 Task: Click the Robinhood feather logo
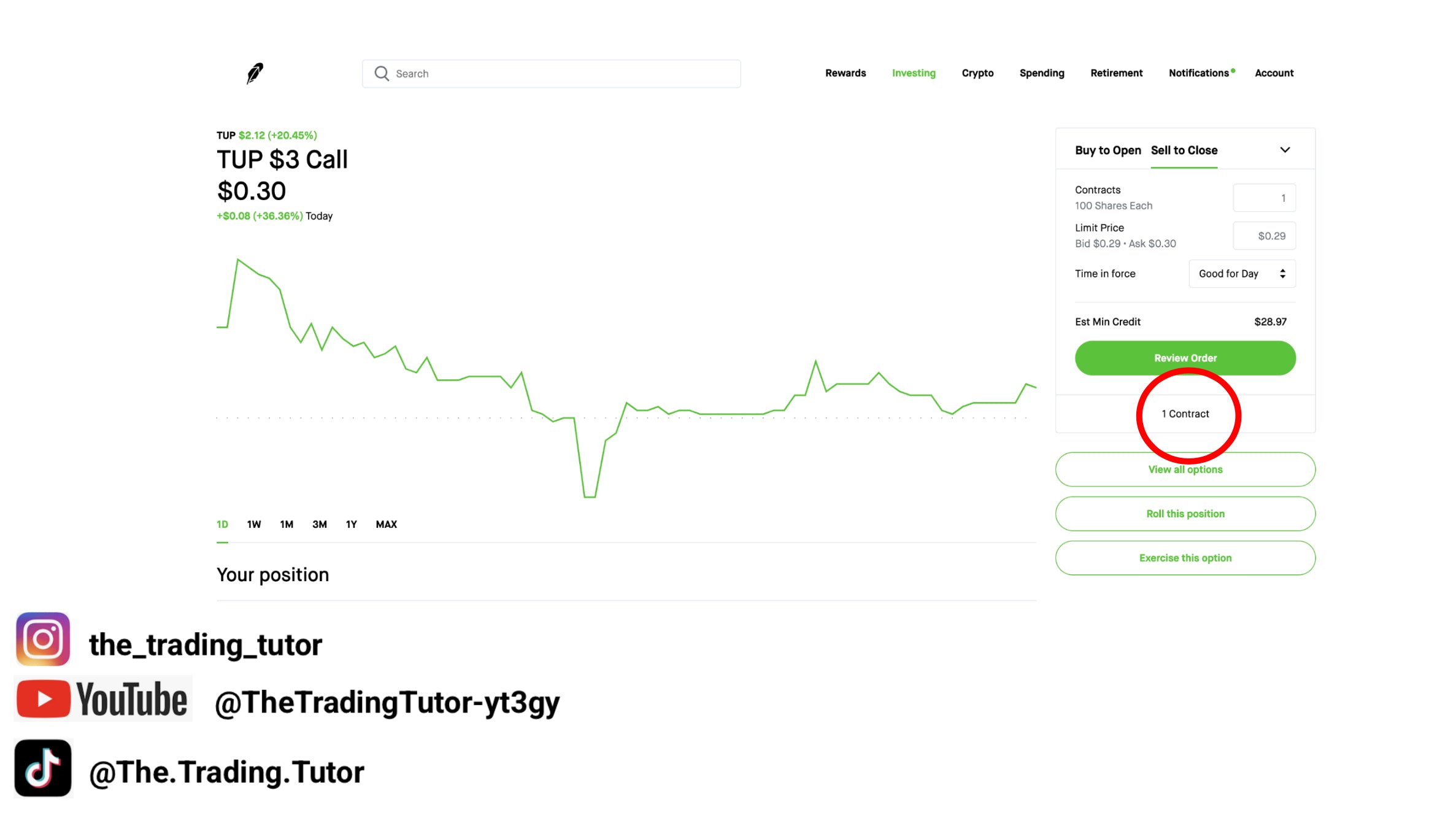(255, 73)
